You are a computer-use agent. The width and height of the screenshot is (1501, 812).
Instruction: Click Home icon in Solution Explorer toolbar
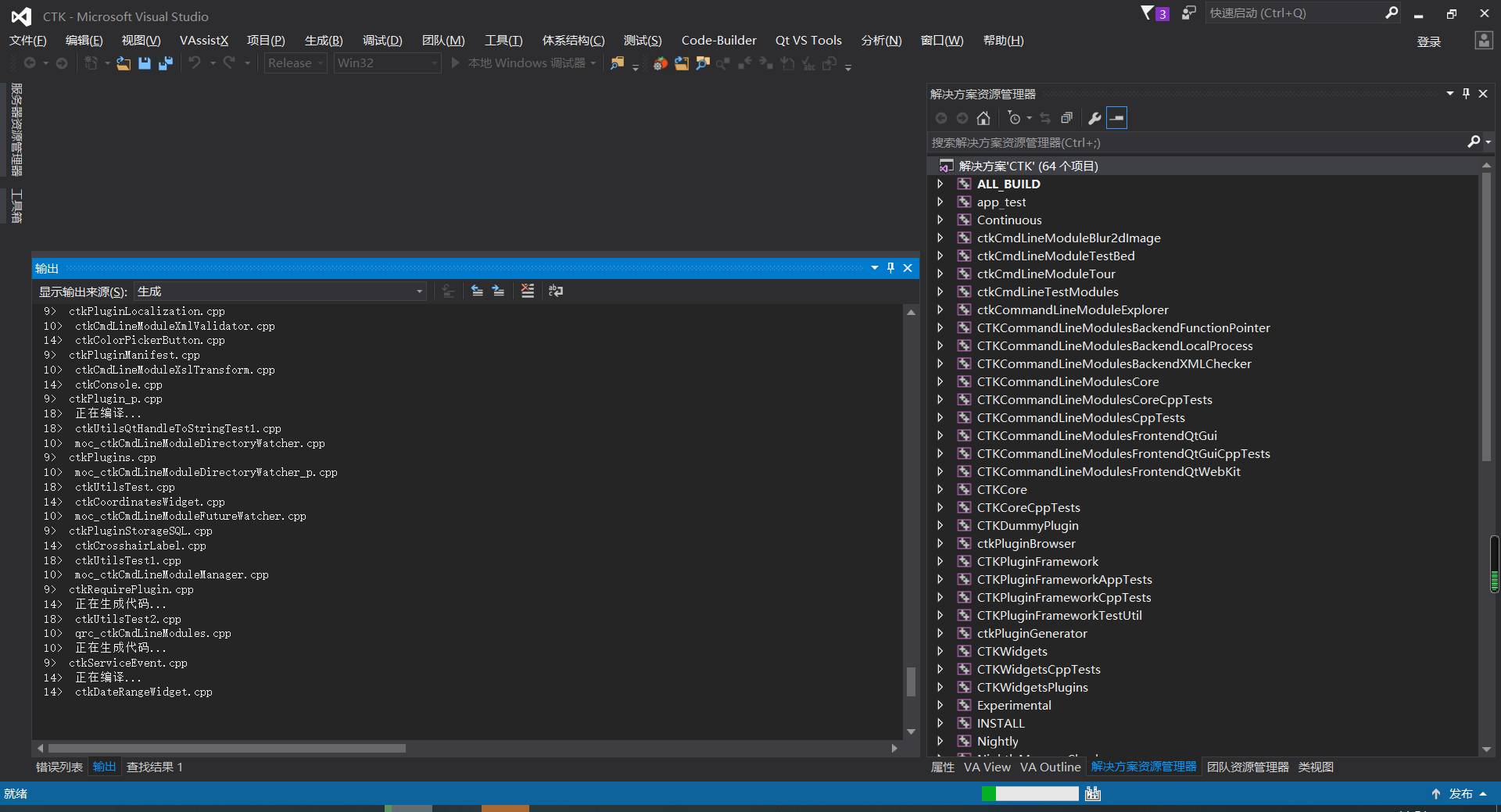(x=983, y=118)
